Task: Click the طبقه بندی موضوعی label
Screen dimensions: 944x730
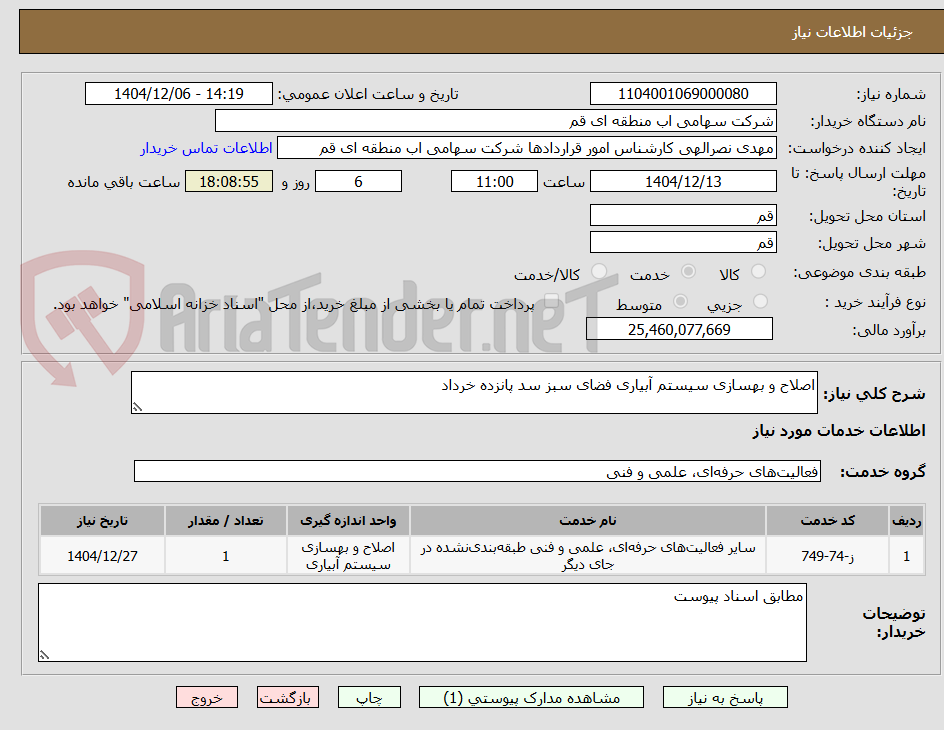Action: pyautogui.click(x=860, y=273)
